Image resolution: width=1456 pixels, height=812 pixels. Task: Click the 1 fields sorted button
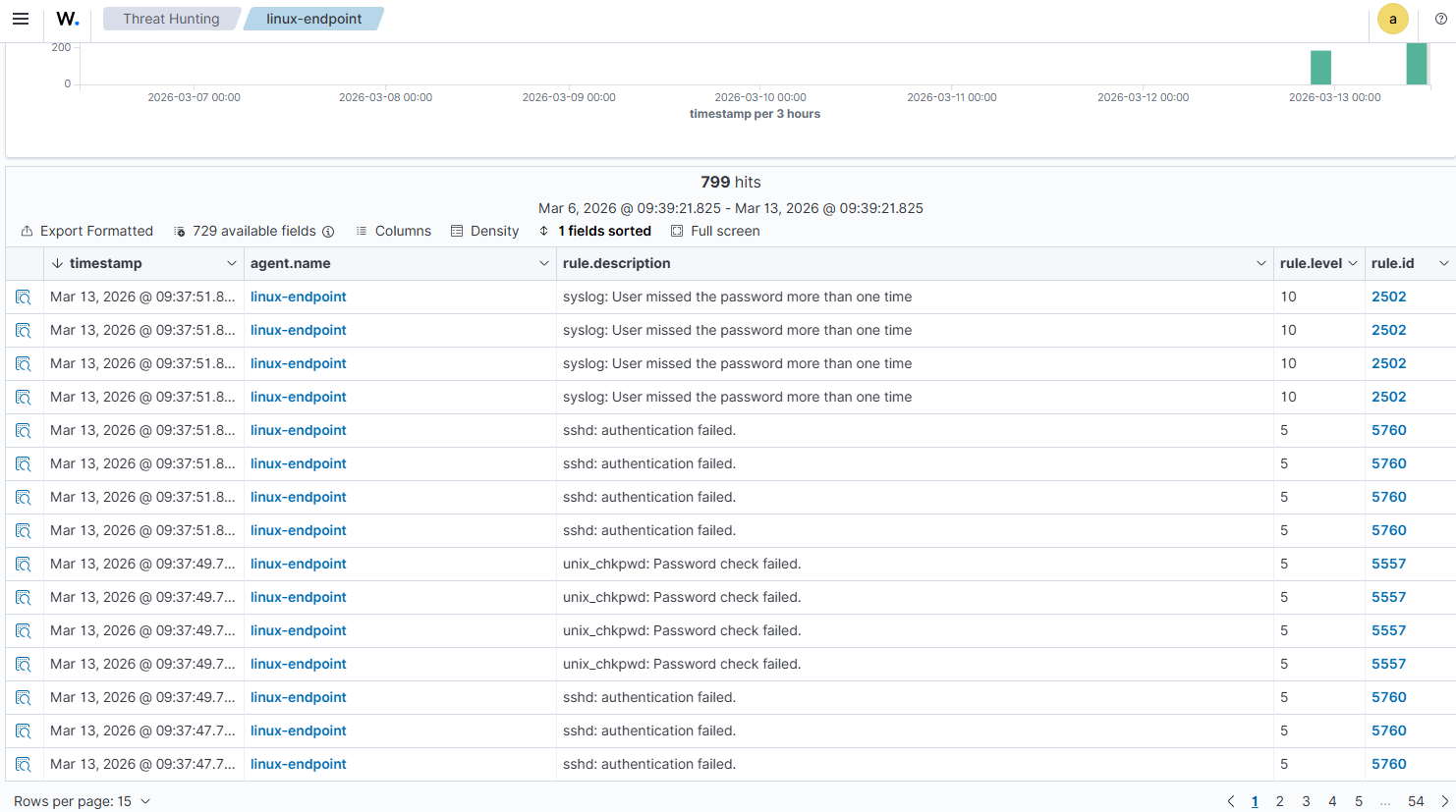pos(595,231)
